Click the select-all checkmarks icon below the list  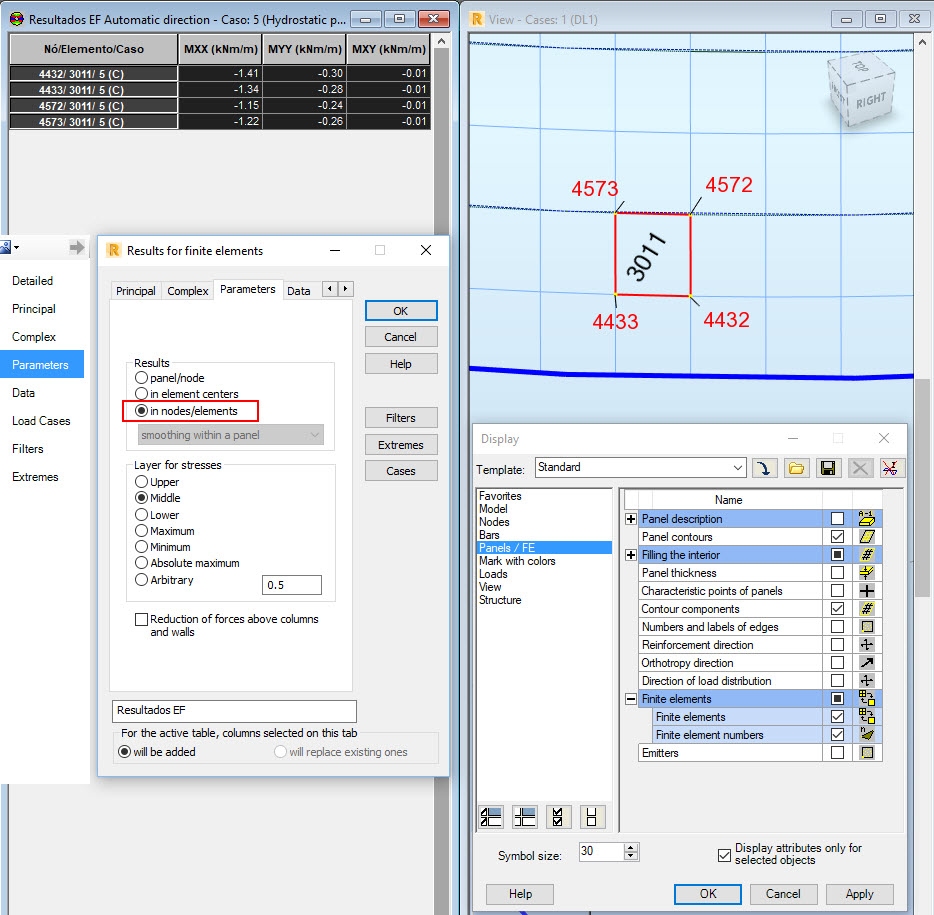pos(558,817)
